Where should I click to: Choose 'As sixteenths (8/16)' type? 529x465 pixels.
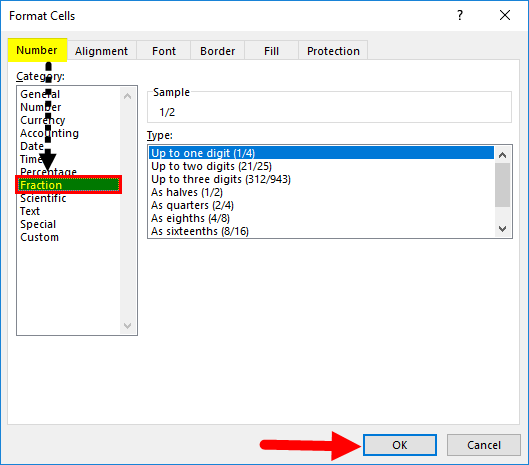click(321, 231)
